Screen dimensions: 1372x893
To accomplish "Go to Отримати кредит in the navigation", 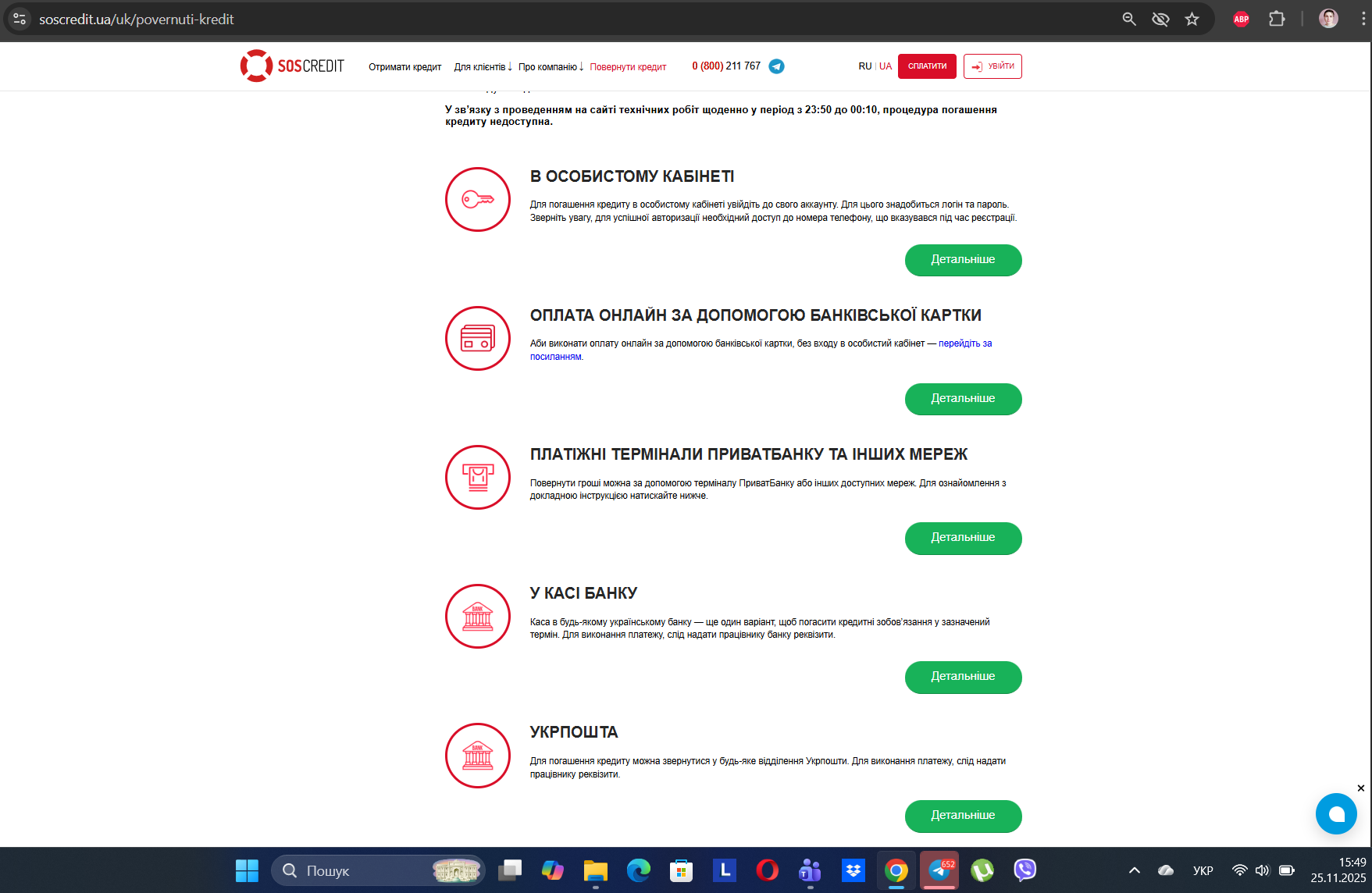I will 405,67.
